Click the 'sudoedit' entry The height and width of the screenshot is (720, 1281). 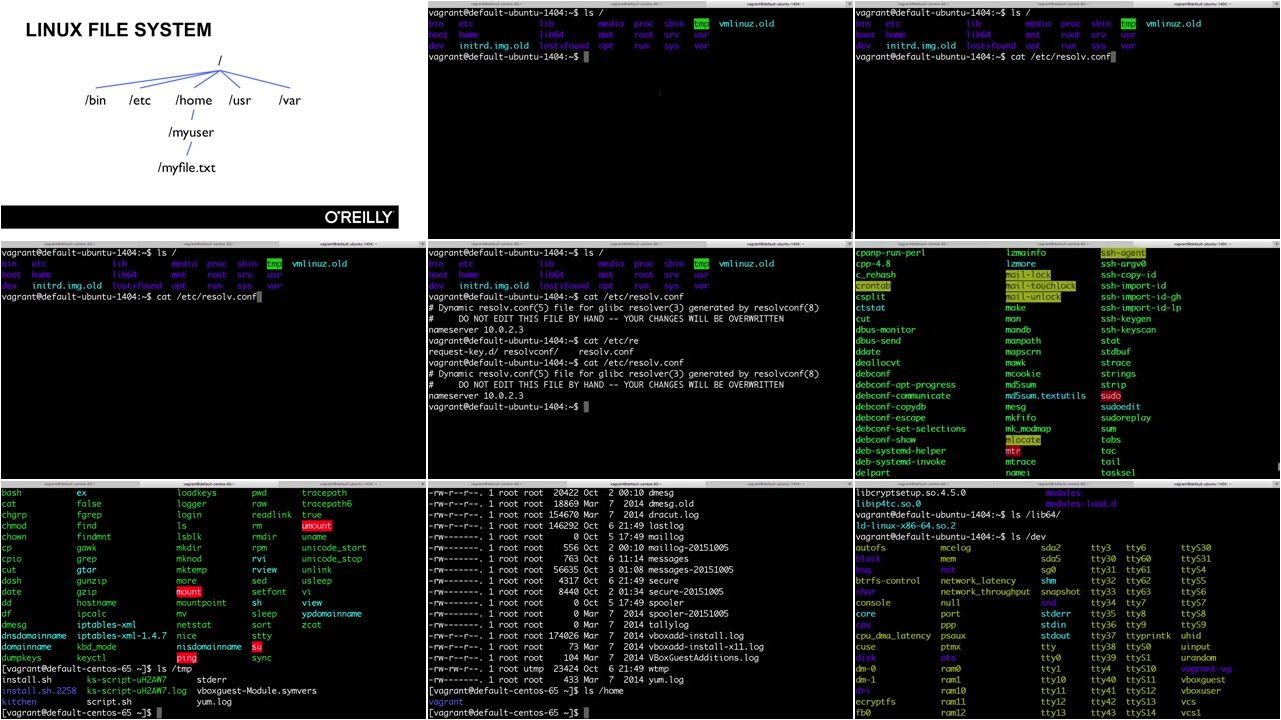pyautogui.click(x=1121, y=407)
